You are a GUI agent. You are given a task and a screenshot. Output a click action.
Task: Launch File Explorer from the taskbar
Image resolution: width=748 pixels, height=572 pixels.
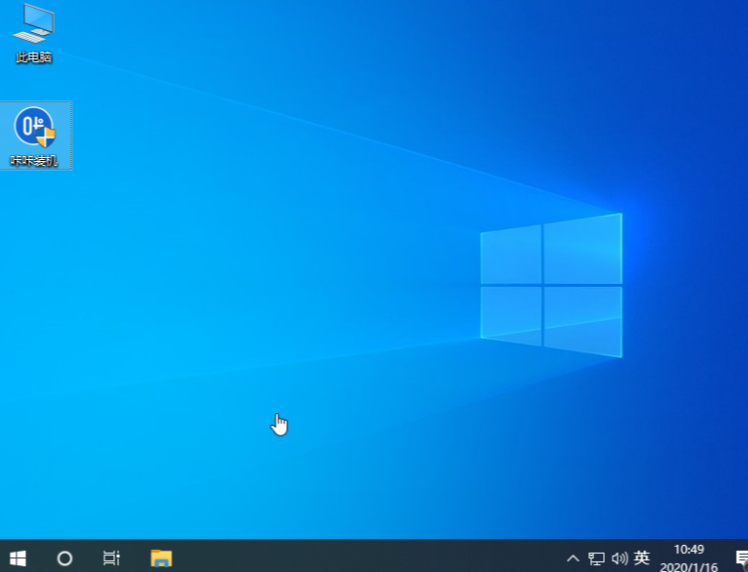click(161, 558)
